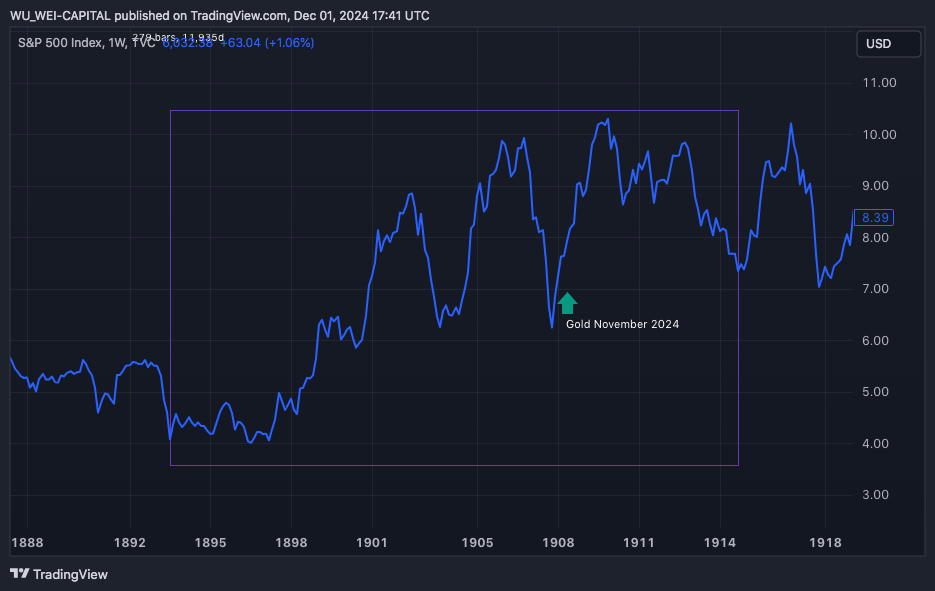
Task: Click the 1892 label on the time axis
Action: [129, 543]
